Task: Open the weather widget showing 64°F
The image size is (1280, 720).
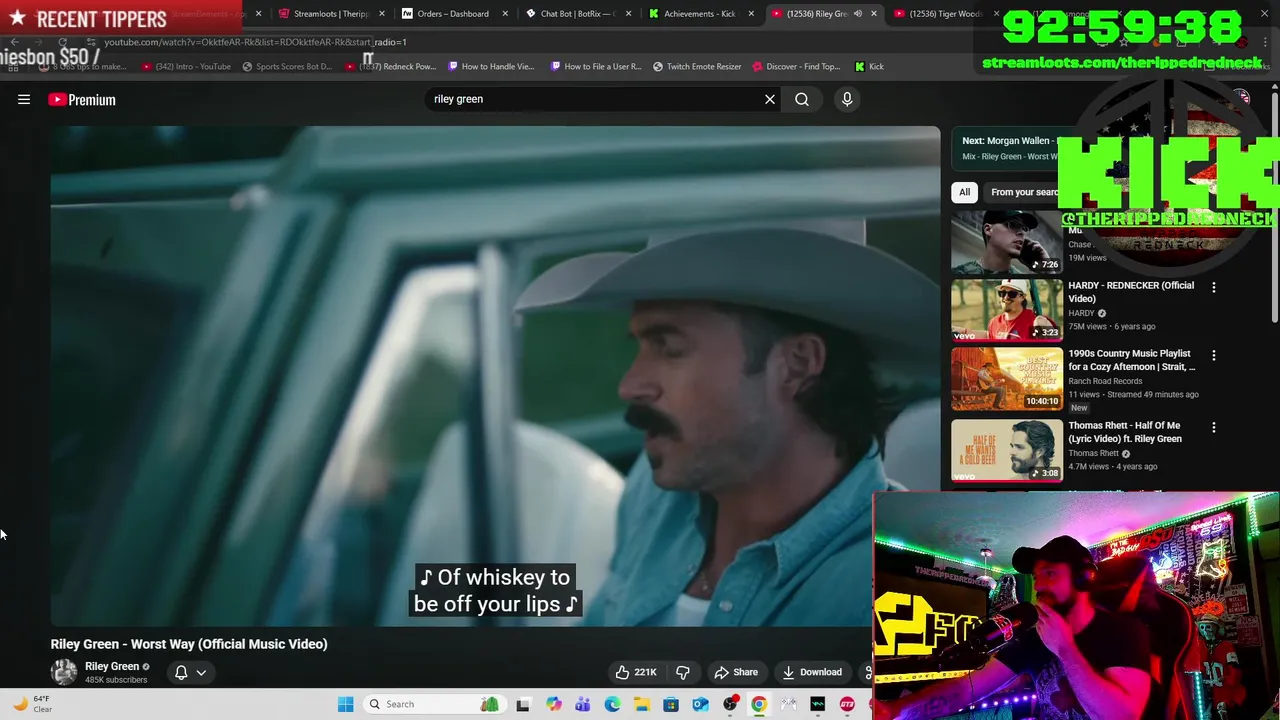Action: [x=32, y=704]
